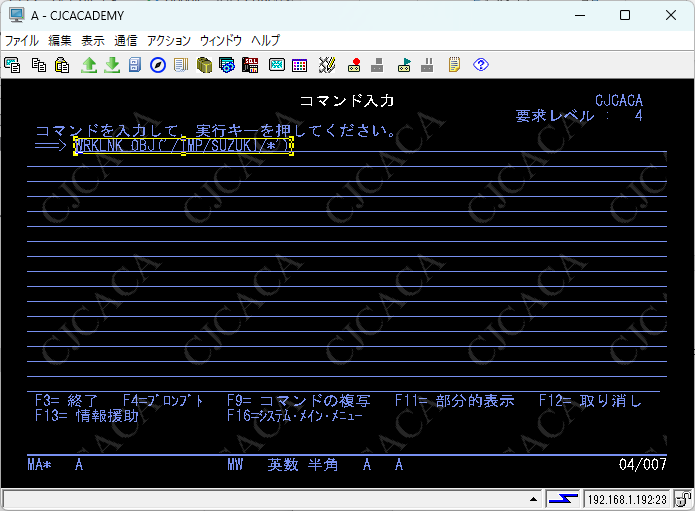Click the WRKLNK command input field
695x511 pixels.
[x=183, y=146]
